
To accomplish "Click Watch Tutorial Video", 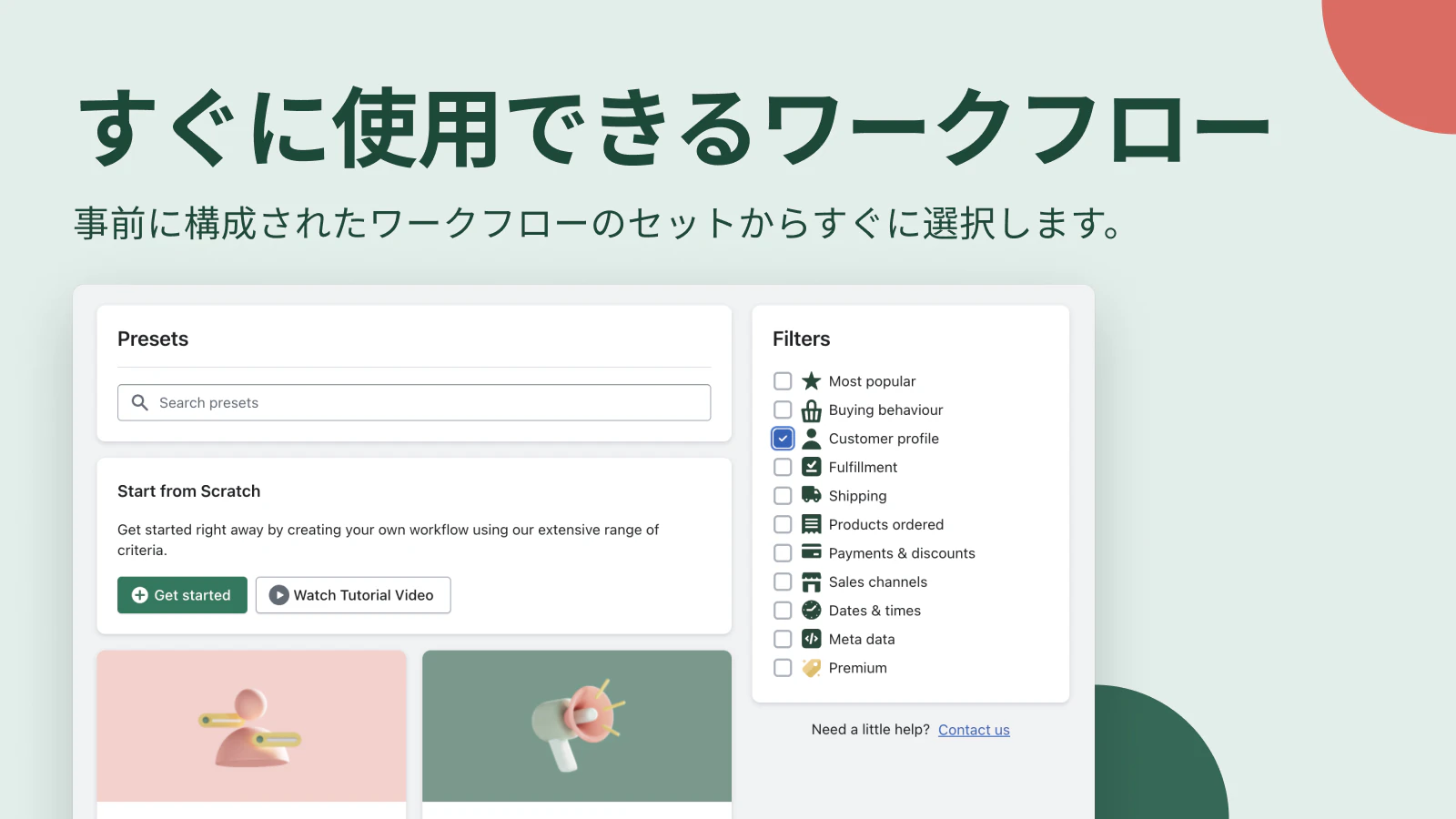I will pyautogui.click(x=353, y=594).
